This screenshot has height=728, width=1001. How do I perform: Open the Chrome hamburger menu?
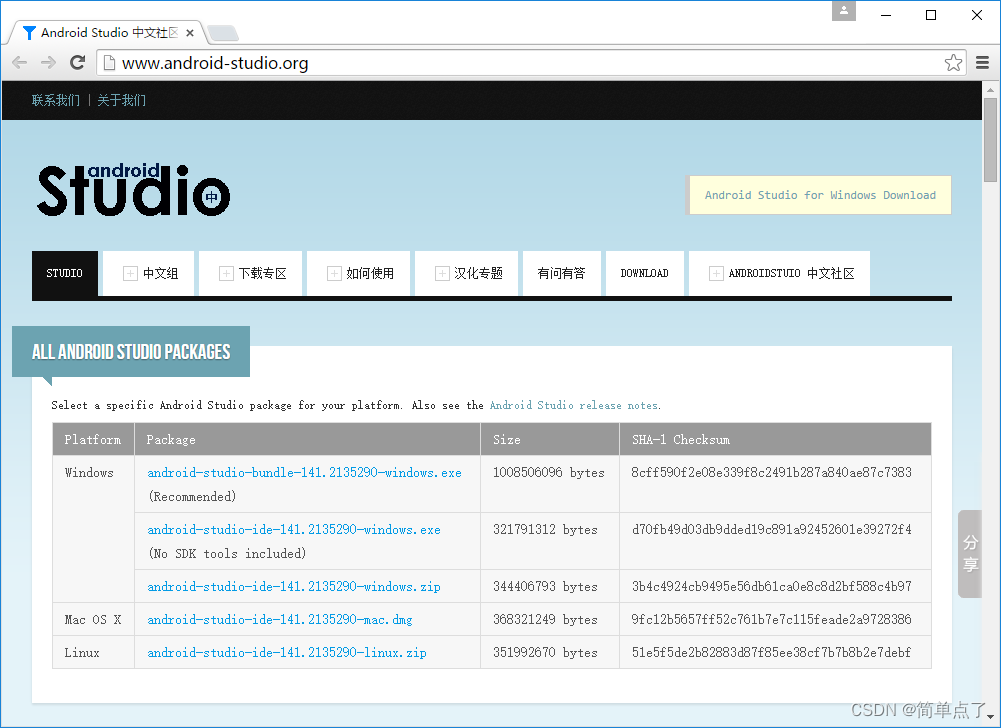[x=982, y=63]
